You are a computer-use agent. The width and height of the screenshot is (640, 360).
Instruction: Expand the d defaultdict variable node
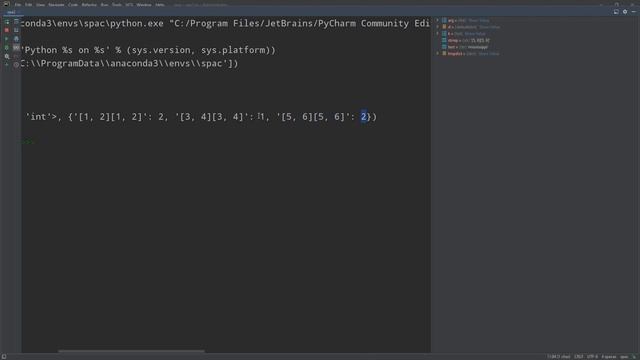pos(438,27)
